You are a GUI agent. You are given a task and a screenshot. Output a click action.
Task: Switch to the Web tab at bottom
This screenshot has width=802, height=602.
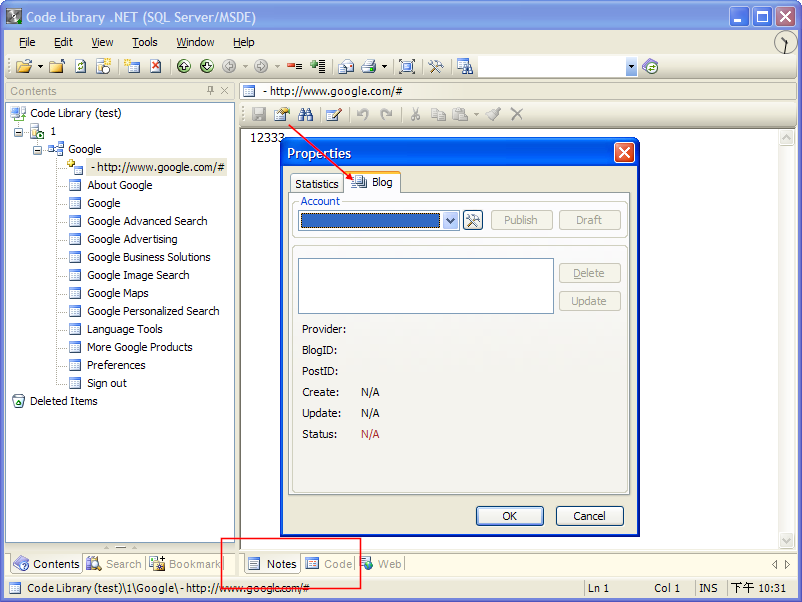382,564
